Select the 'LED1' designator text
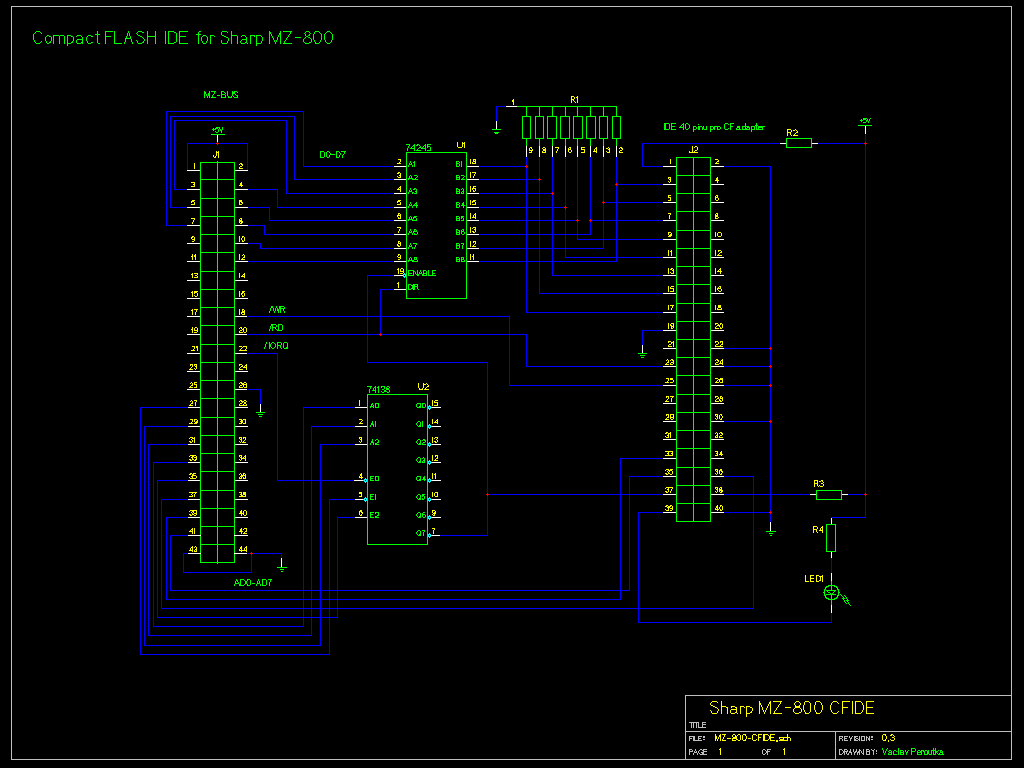The height and width of the screenshot is (768, 1024). 814,579
